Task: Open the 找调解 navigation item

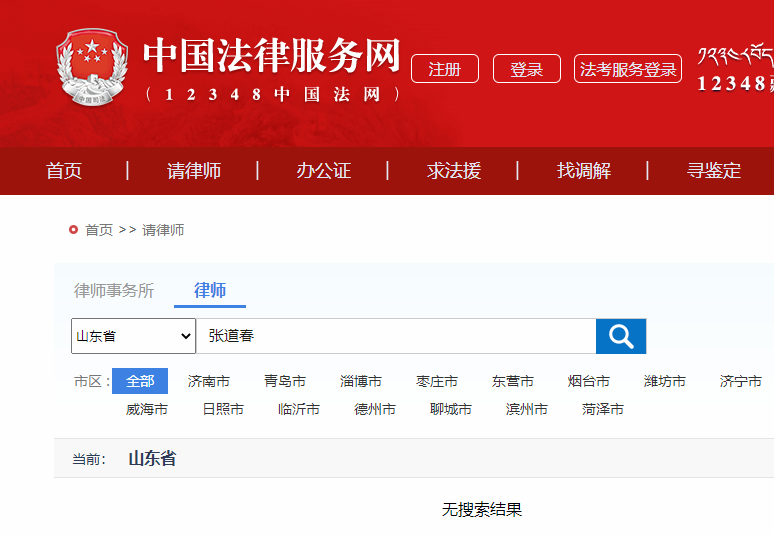Action: 584,171
